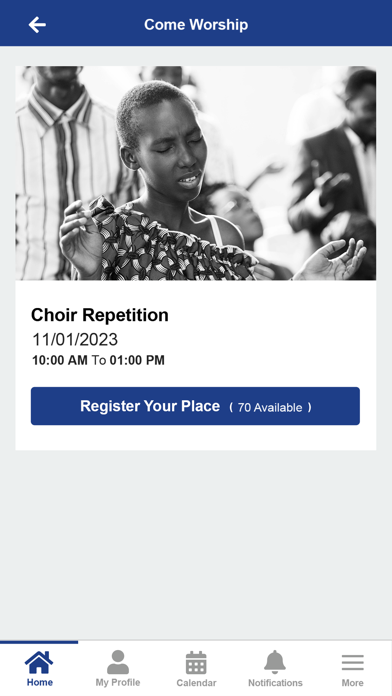The width and height of the screenshot is (392, 696).
Task: Open the Calendar icon in bottom bar
Action: point(196,663)
